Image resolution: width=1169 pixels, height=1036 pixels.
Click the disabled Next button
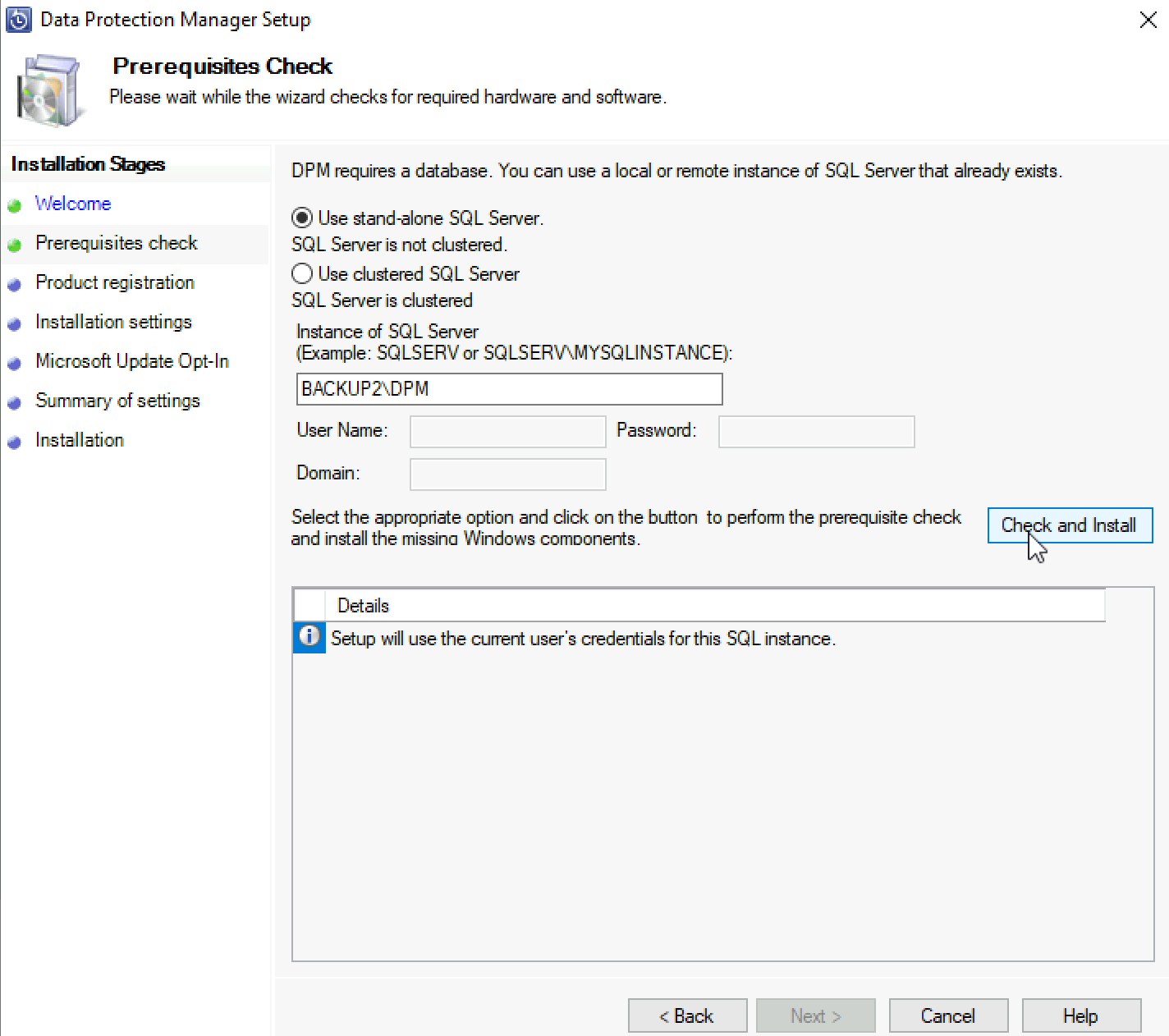pos(815,1015)
